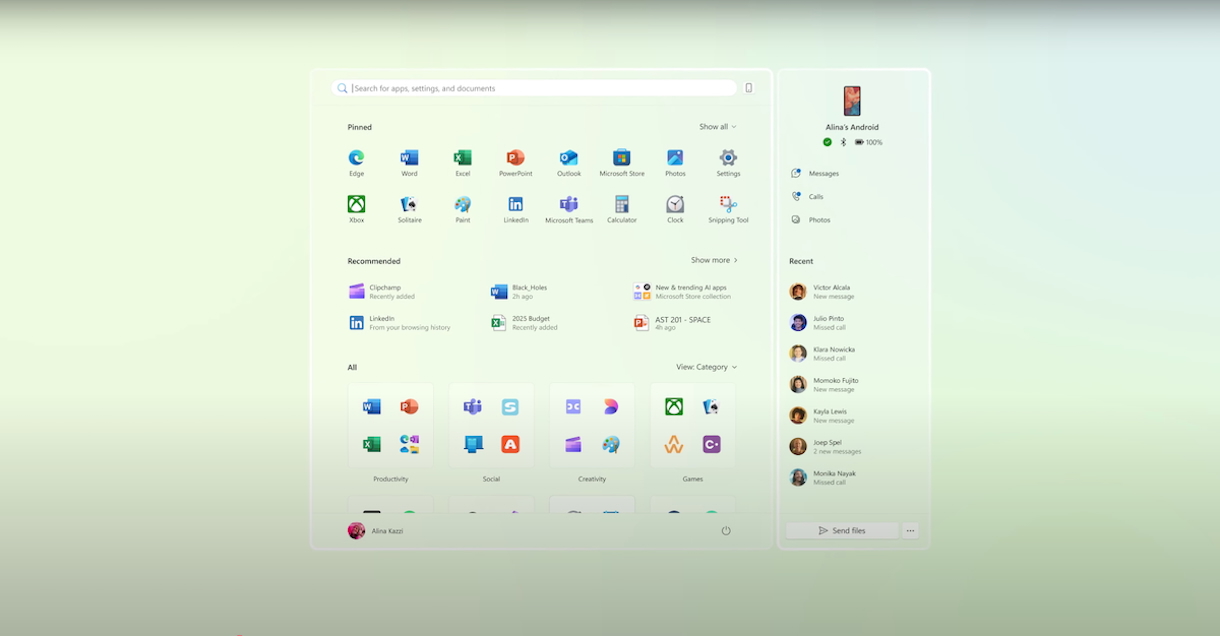The image size is (1220, 636).
Task: Open recommended Clipchamp item
Action: pyautogui.click(x=382, y=292)
